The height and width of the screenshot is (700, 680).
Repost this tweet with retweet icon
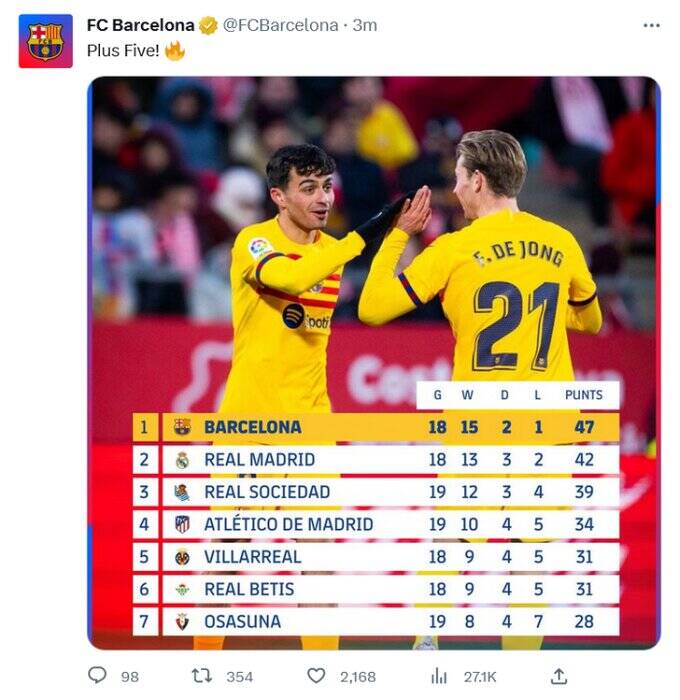pos(202,676)
